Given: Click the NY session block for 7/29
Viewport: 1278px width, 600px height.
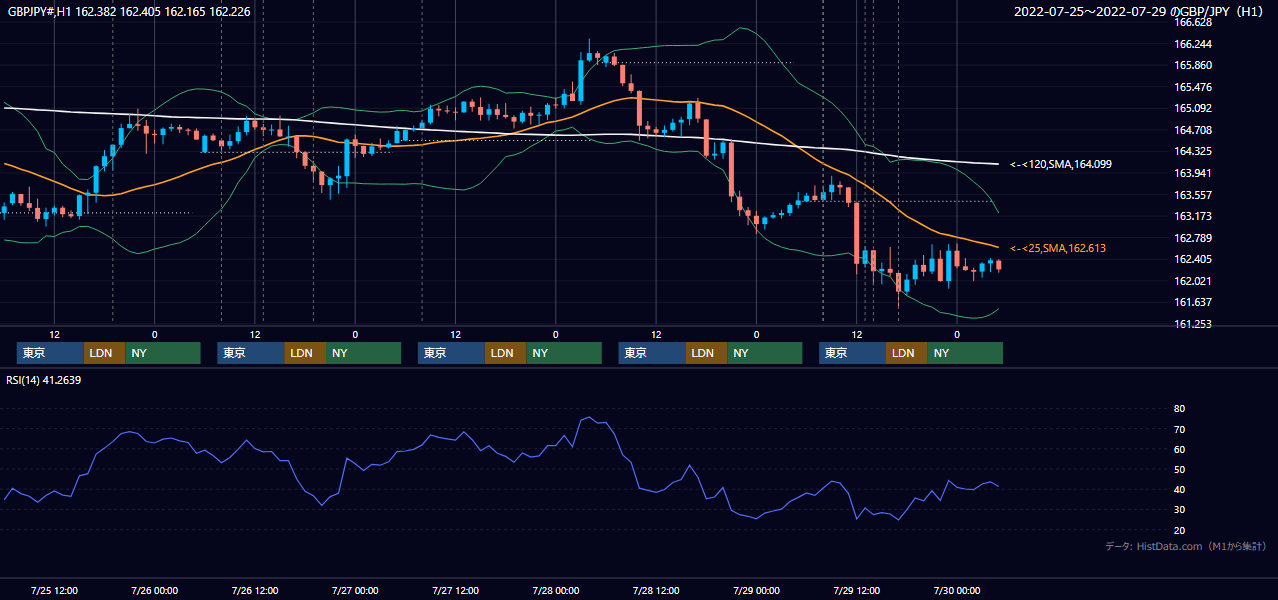Looking at the screenshot, I should [x=965, y=353].
